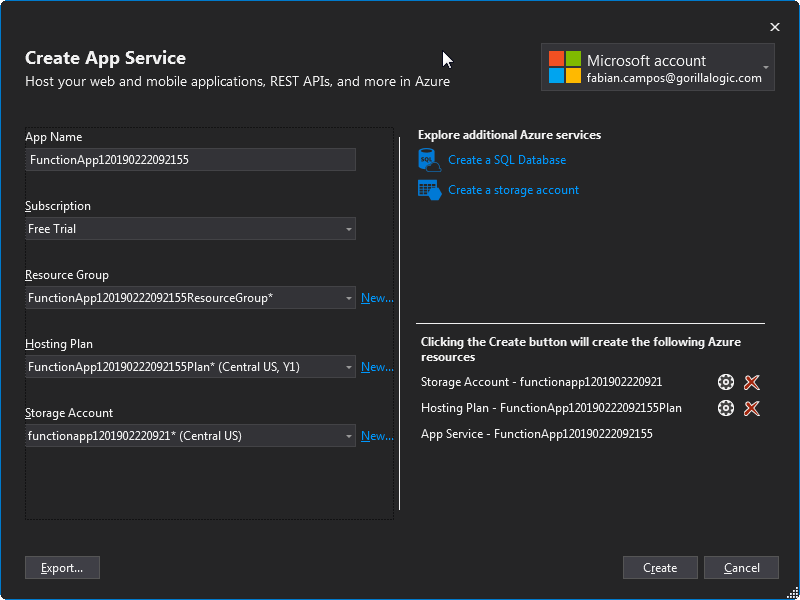Close the Create App Service dialog

pos(774,27)
